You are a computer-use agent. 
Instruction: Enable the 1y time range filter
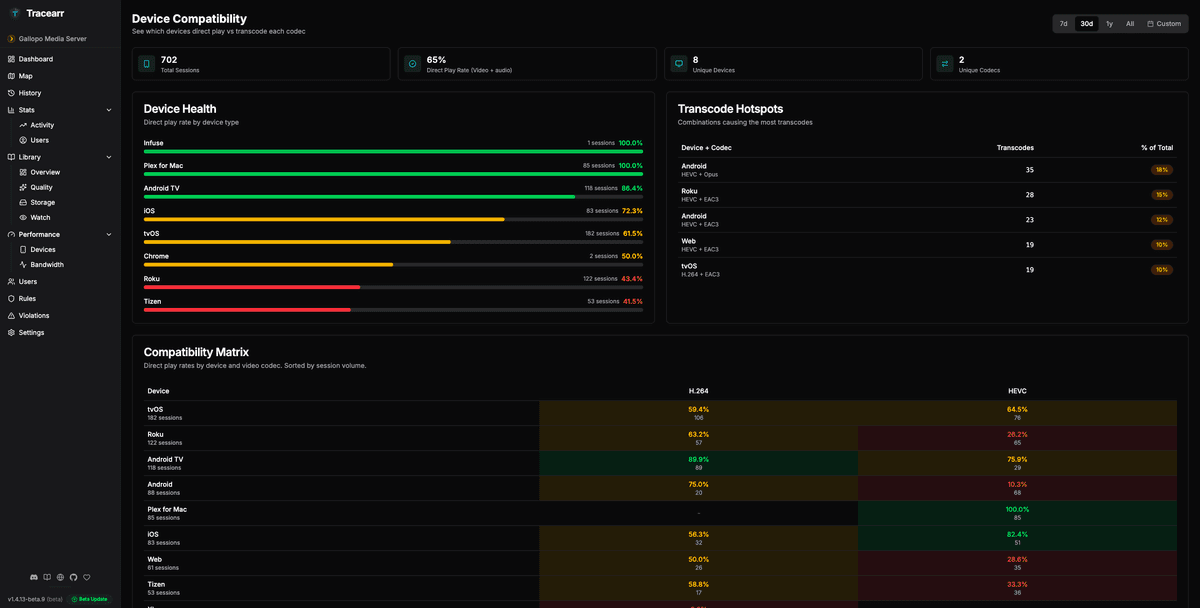coord(1108,23)
